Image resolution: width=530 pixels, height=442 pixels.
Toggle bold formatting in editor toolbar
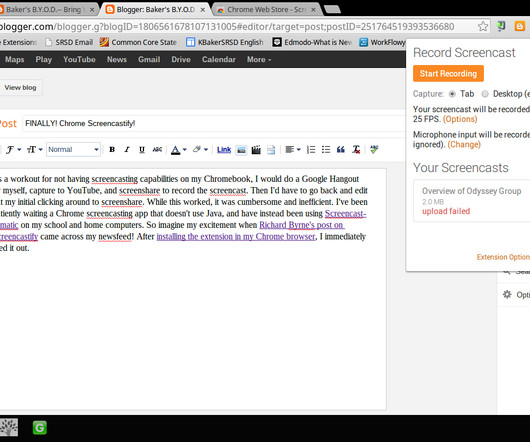pyautogui.click(x=112, y=149)
